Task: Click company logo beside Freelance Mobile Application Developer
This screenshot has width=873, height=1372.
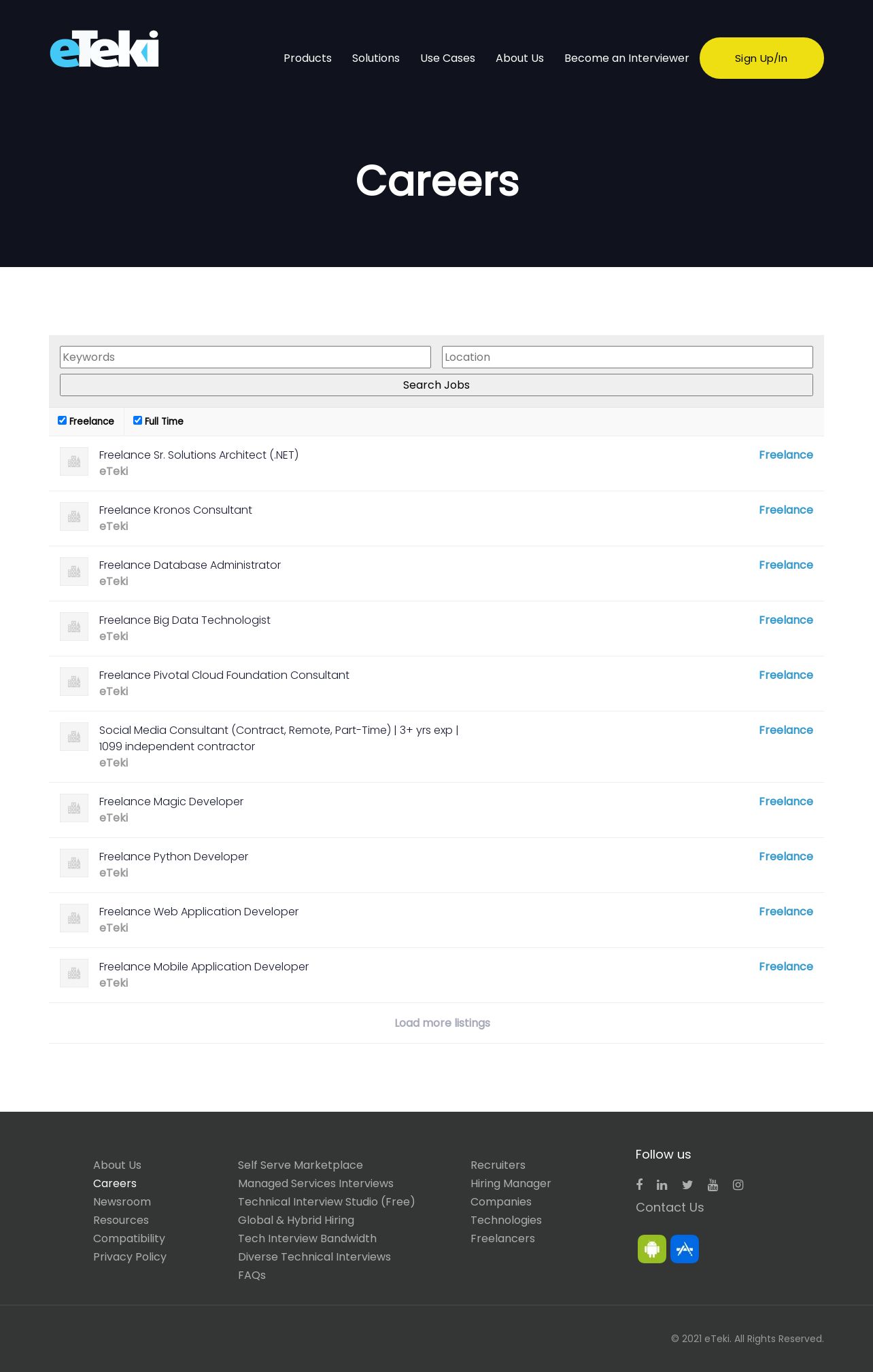Action: (x=74, y=973)
